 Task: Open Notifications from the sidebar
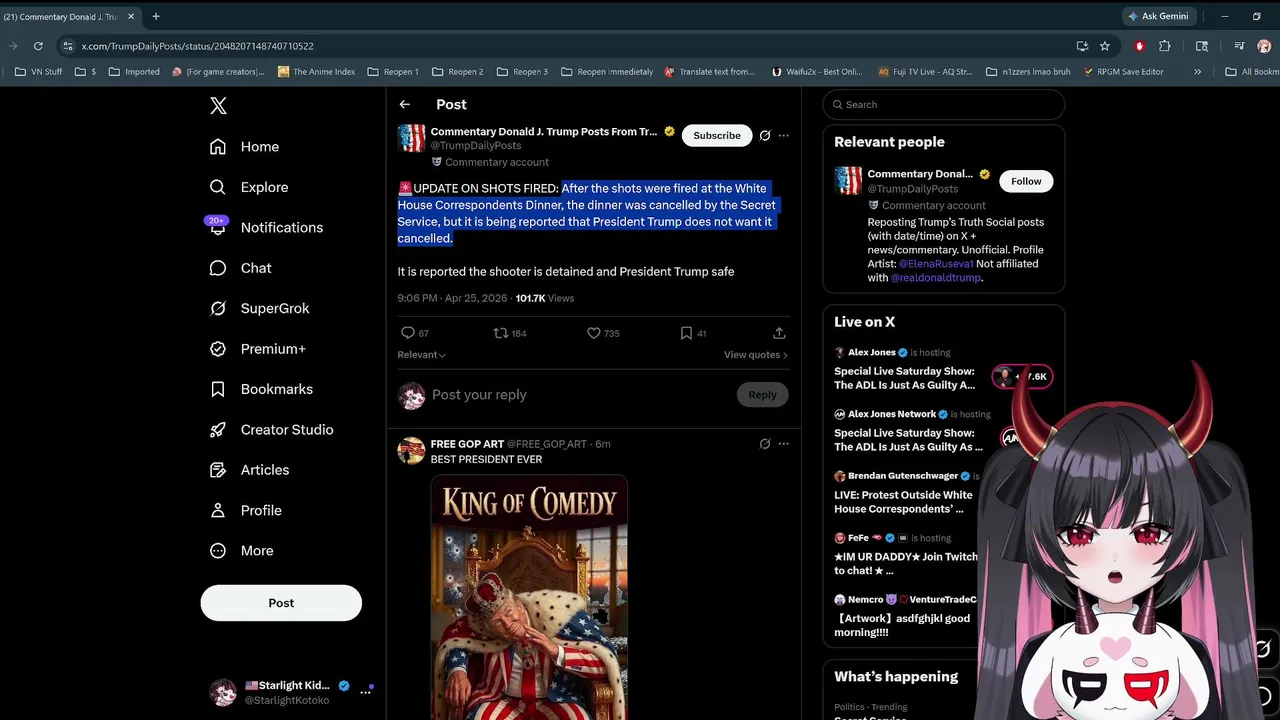pos(265,228)
